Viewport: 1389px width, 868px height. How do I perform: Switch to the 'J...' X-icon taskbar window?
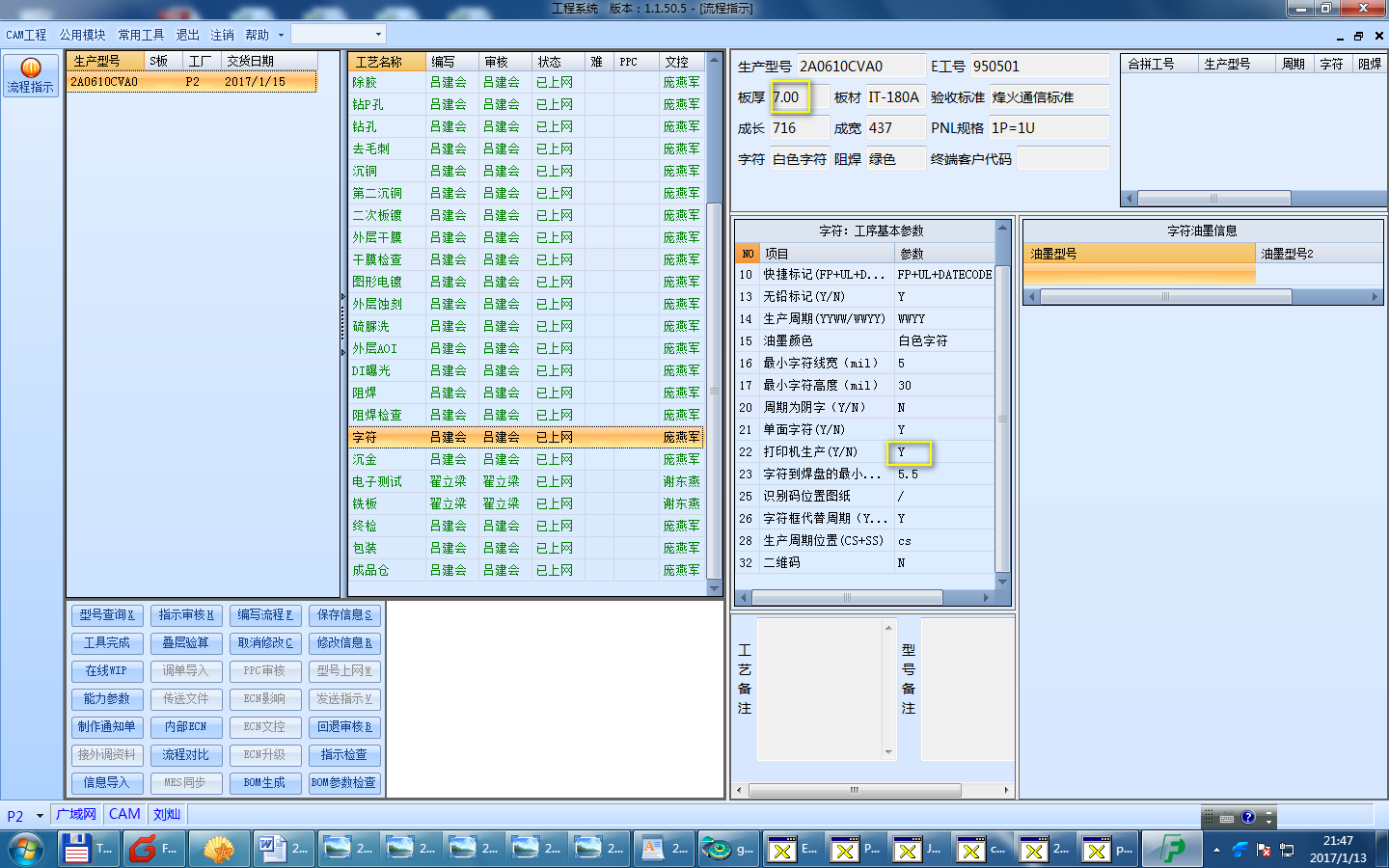tap(918, 849)
